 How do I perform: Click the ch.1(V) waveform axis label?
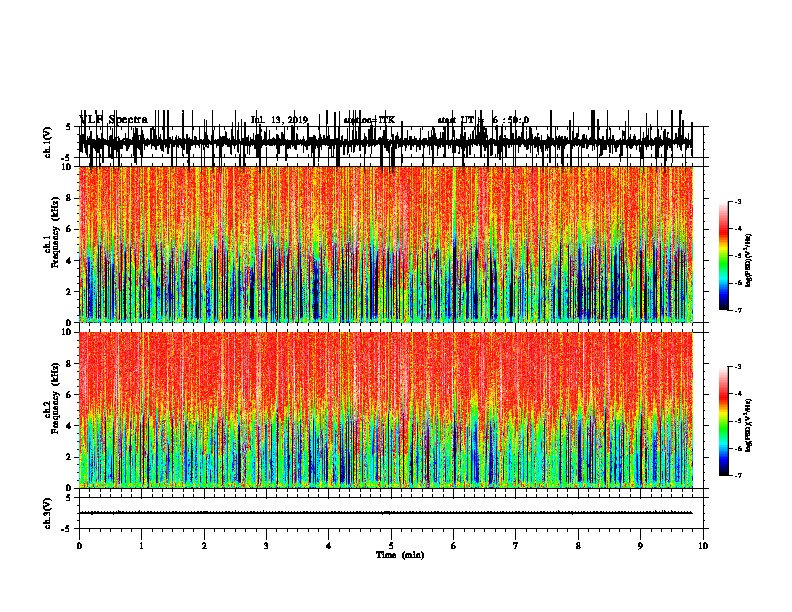click(x=48, y=142)
